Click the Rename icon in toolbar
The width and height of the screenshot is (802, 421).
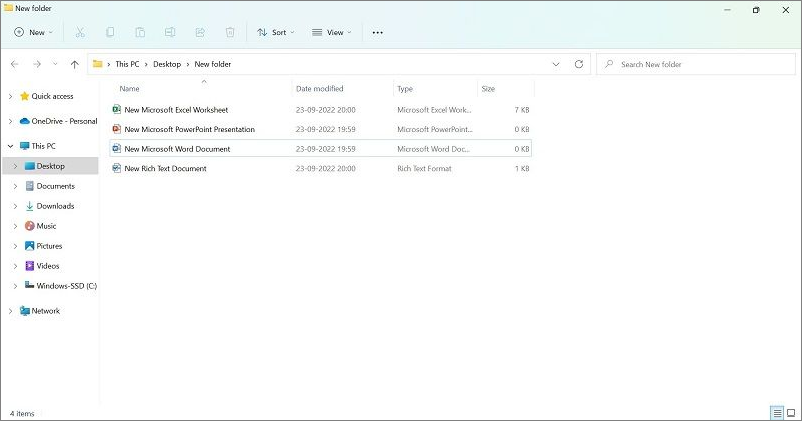[x=170, y=32]
